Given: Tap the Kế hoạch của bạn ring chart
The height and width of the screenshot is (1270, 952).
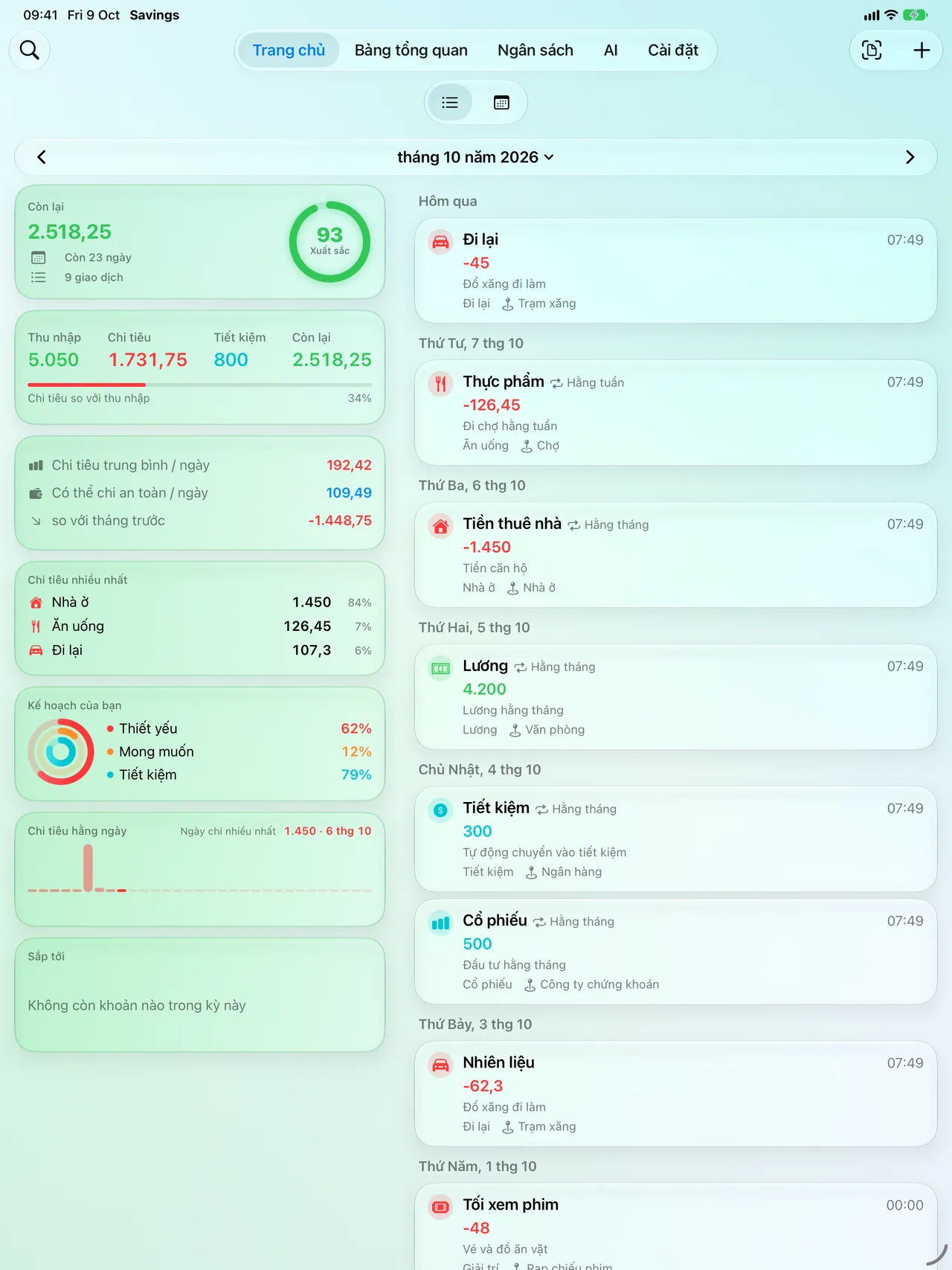Looking at the screenshot, I should coord(61,751).
